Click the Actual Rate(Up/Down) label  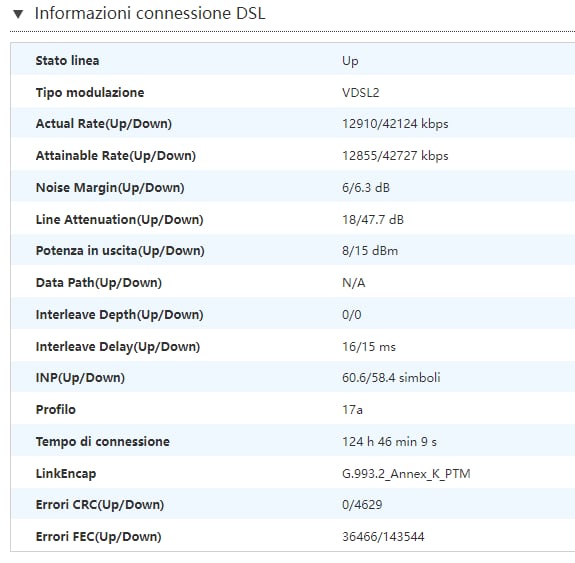(104, 124)
